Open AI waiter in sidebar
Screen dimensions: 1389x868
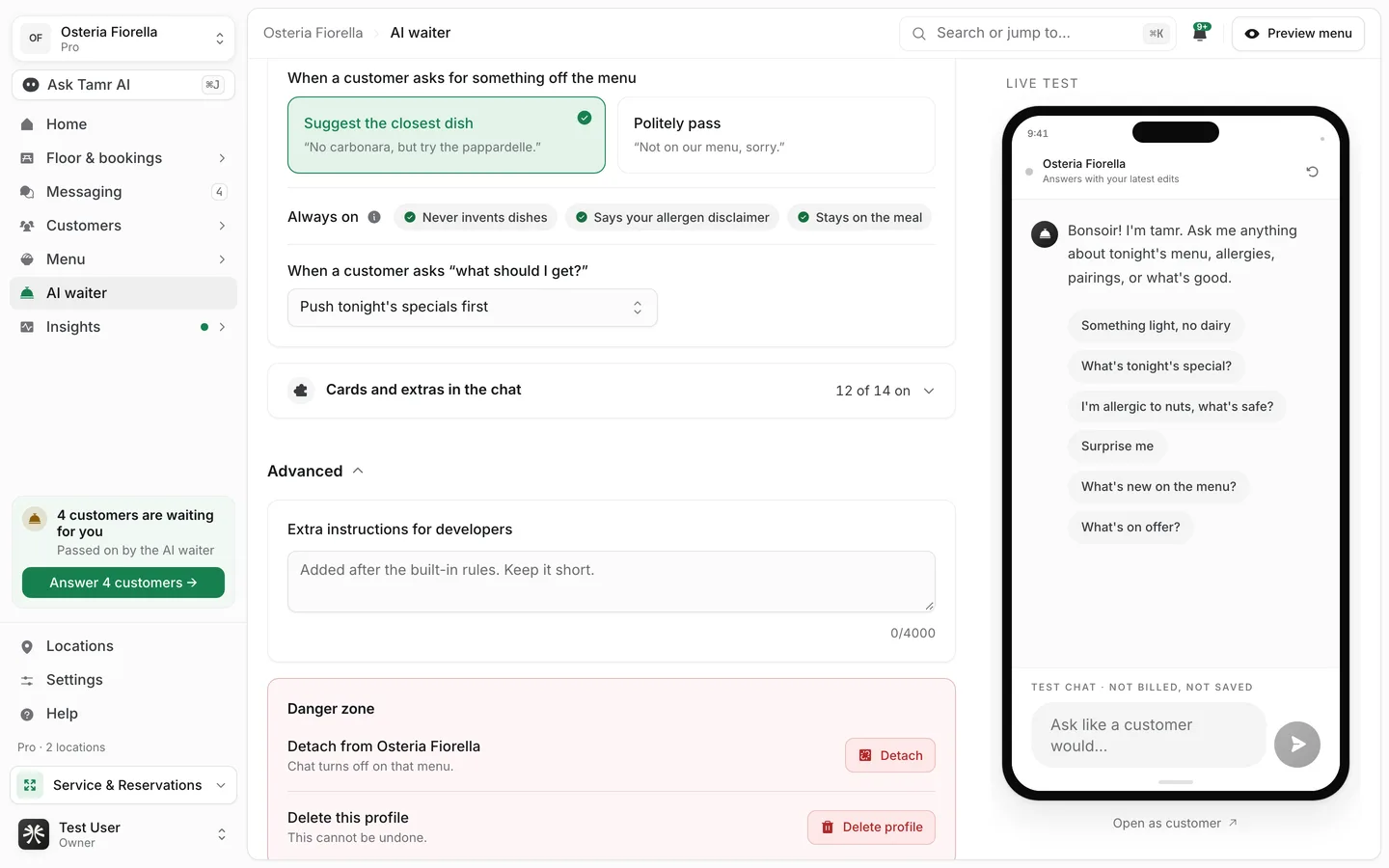[123, 293]
